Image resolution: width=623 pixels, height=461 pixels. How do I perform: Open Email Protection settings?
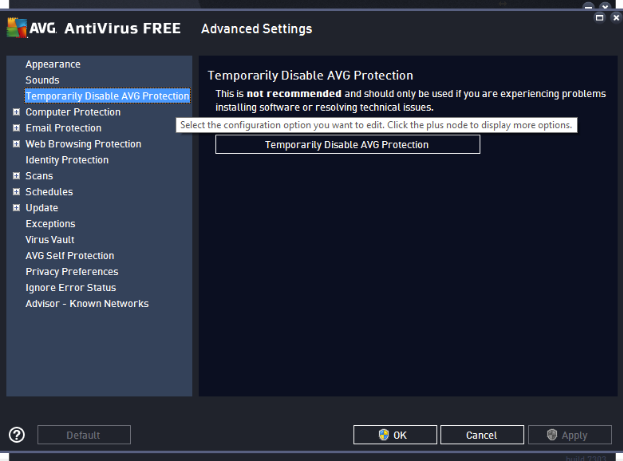pos(64,128)
